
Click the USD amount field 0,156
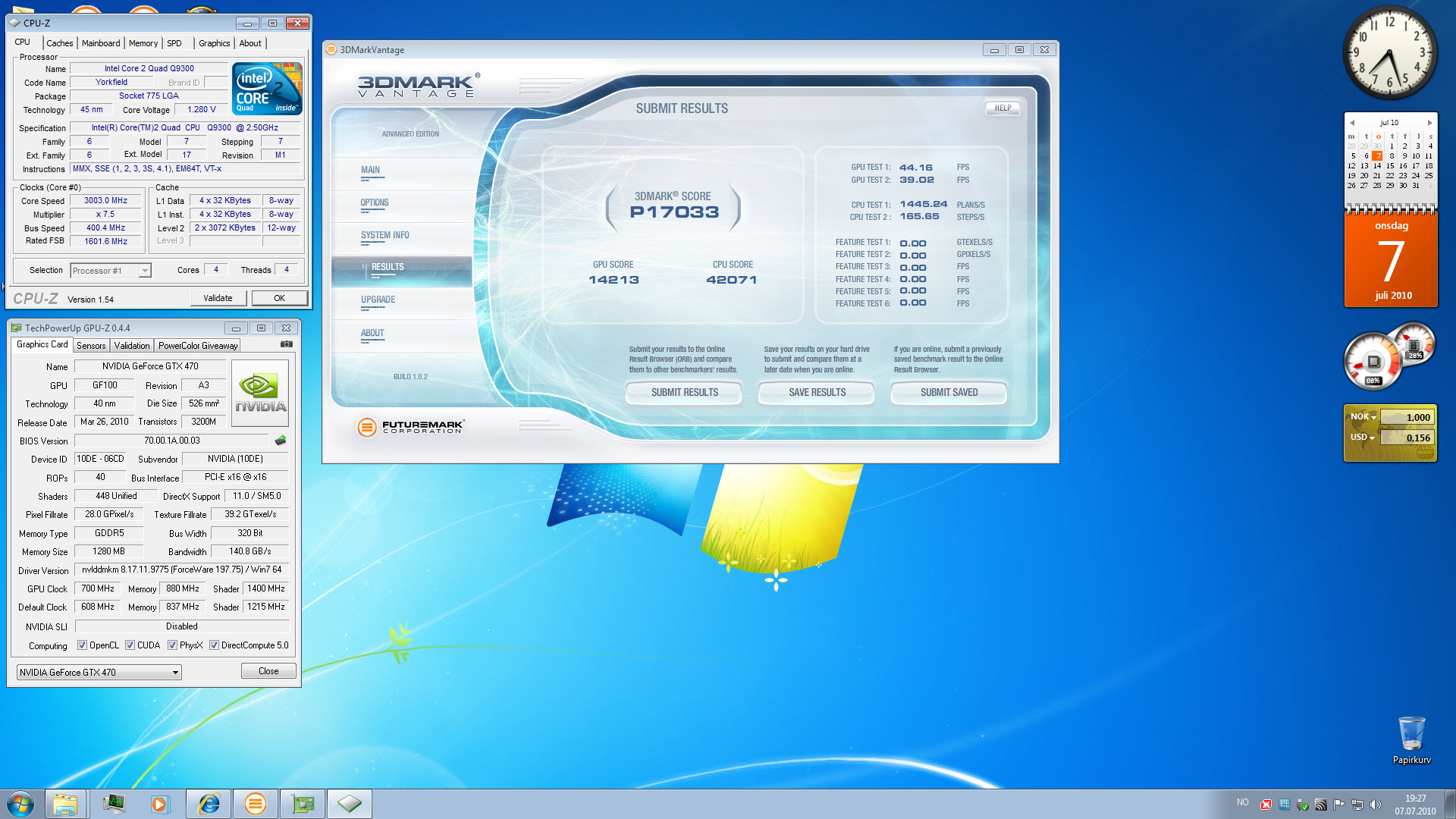pos(1407,438)
